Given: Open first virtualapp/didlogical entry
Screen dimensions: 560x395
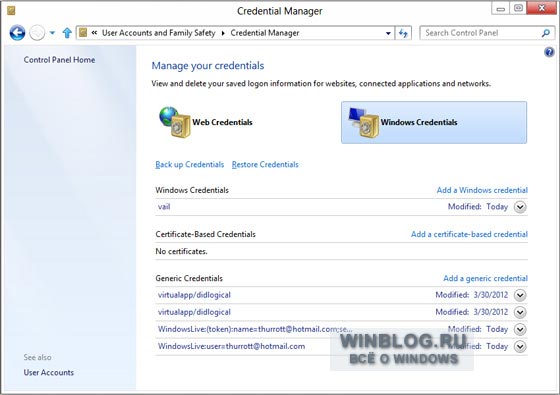Looking at the screenshot, I should 194,295.
